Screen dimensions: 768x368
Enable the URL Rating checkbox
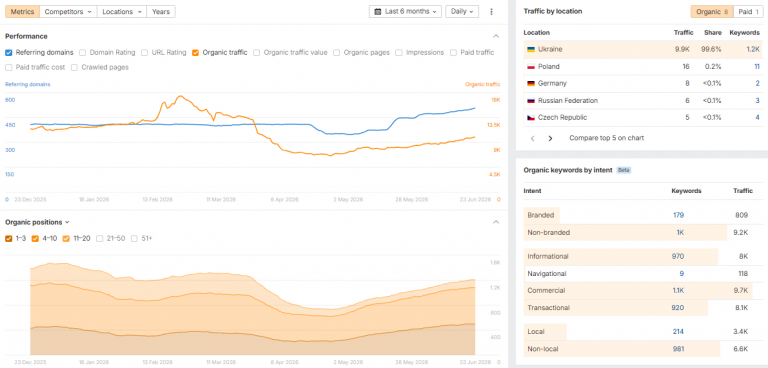tap(144, 52)
